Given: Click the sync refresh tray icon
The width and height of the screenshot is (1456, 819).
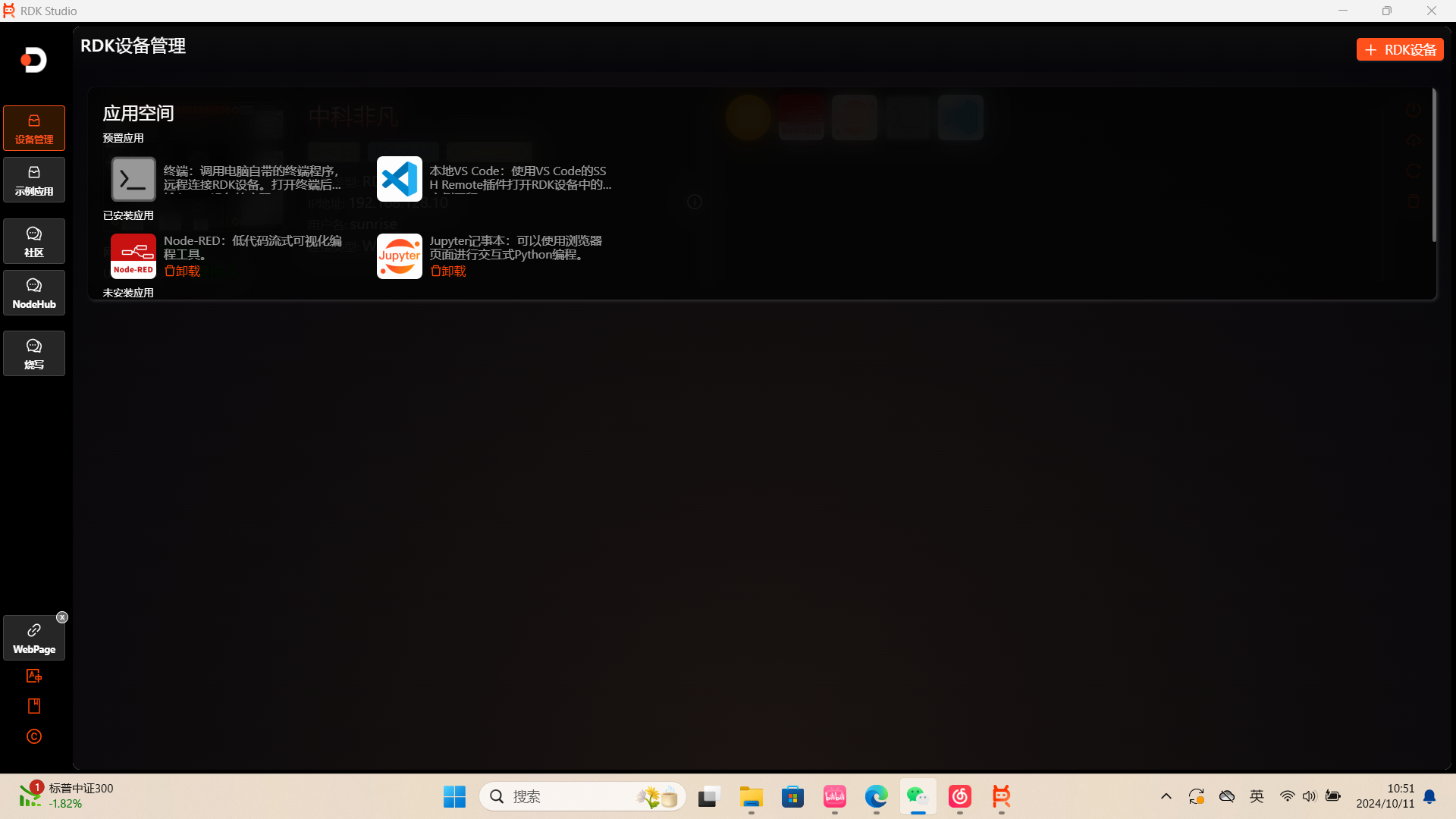Looking at the screenshot, I should click(1197, 796).
